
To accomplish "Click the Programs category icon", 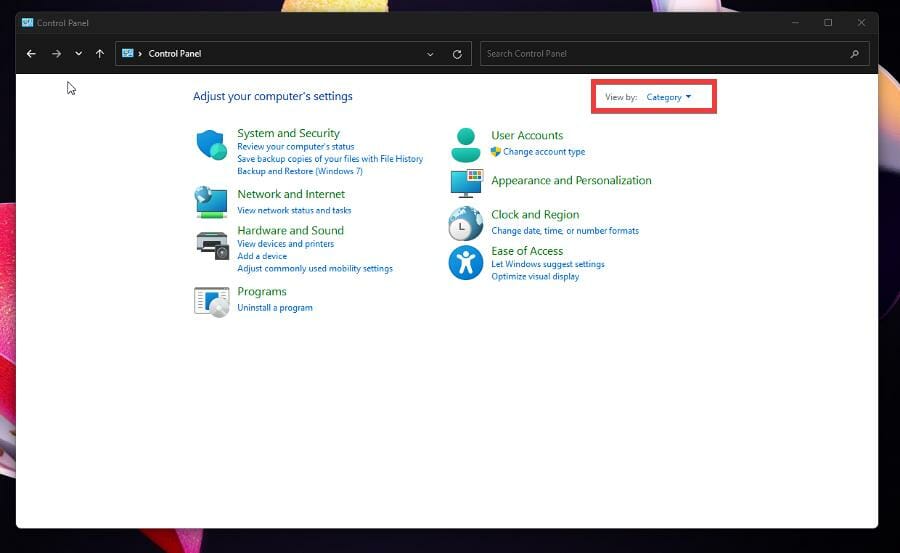I will click(211, 300).
